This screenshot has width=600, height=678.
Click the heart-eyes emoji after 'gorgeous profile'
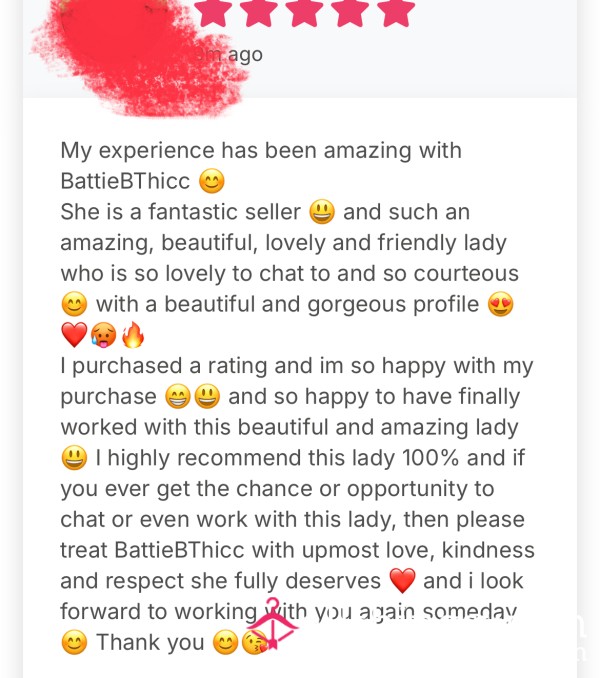pos(500,304)
